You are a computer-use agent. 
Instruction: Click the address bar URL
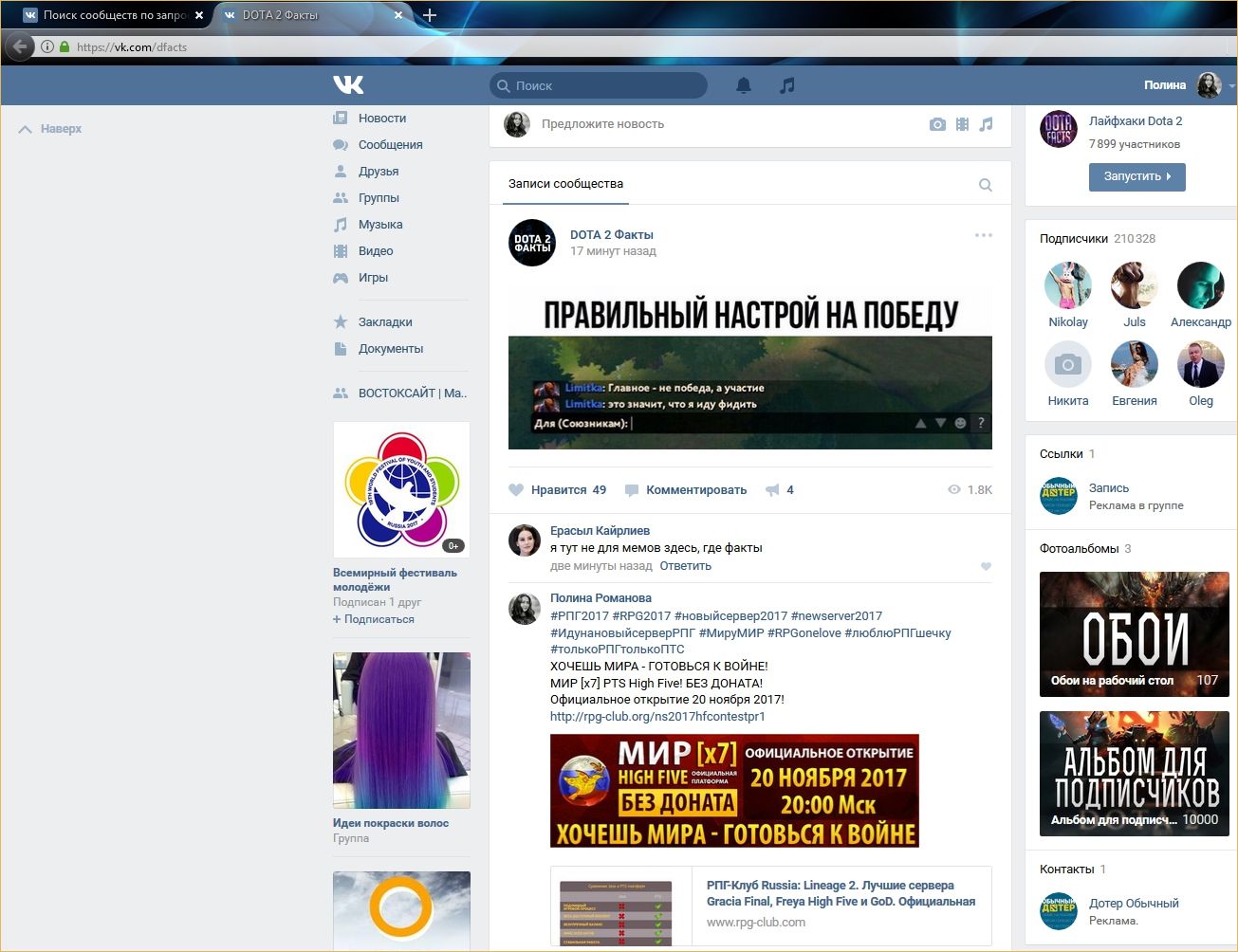click(x=132, y=46)
